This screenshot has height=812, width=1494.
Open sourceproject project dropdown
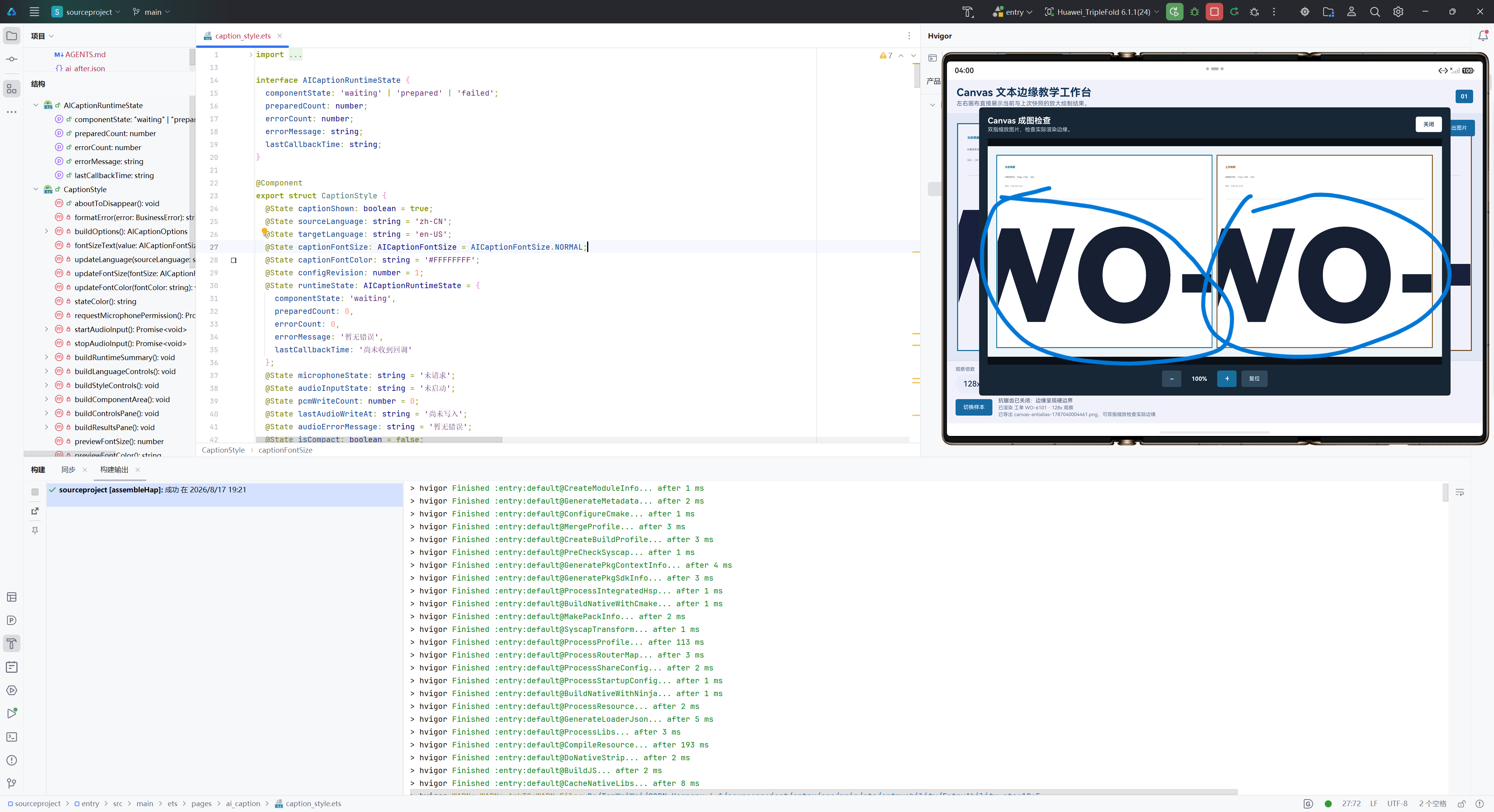pos(86,12)
